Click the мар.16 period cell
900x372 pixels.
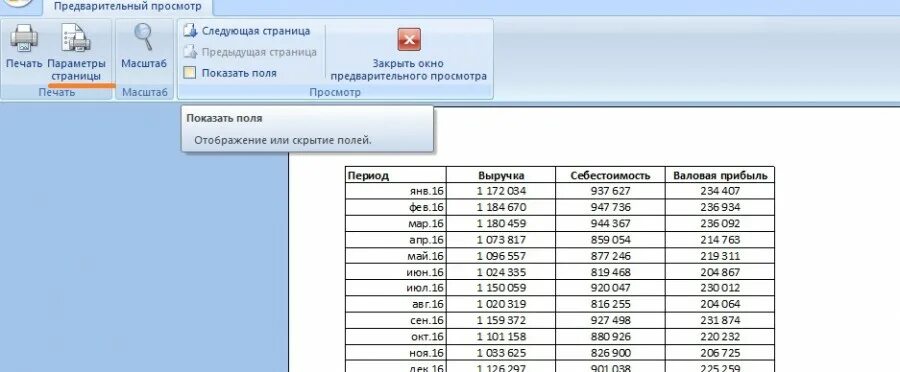tap(395, 223)
